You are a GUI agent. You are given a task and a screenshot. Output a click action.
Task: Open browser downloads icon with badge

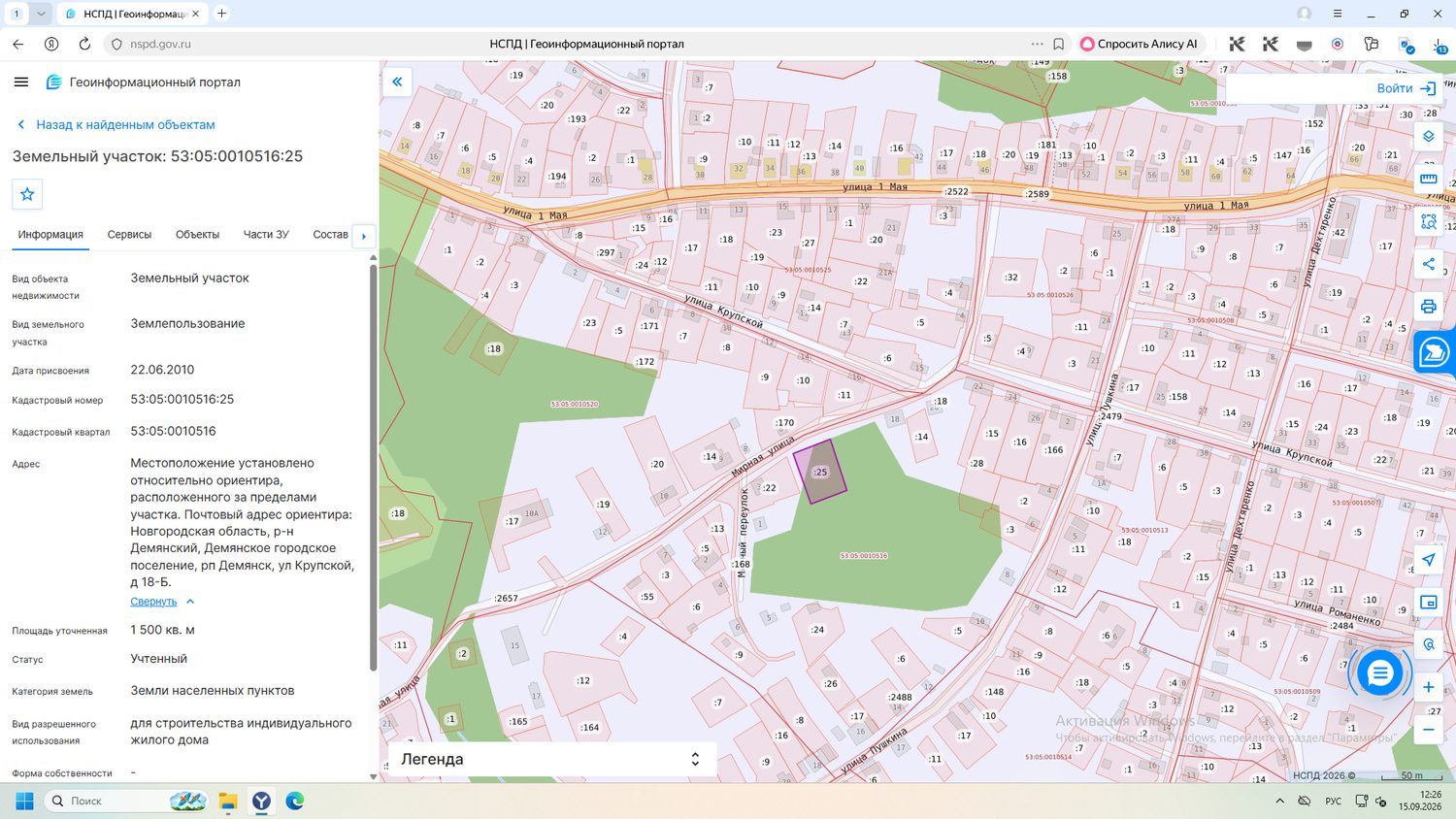[1439, 44]
